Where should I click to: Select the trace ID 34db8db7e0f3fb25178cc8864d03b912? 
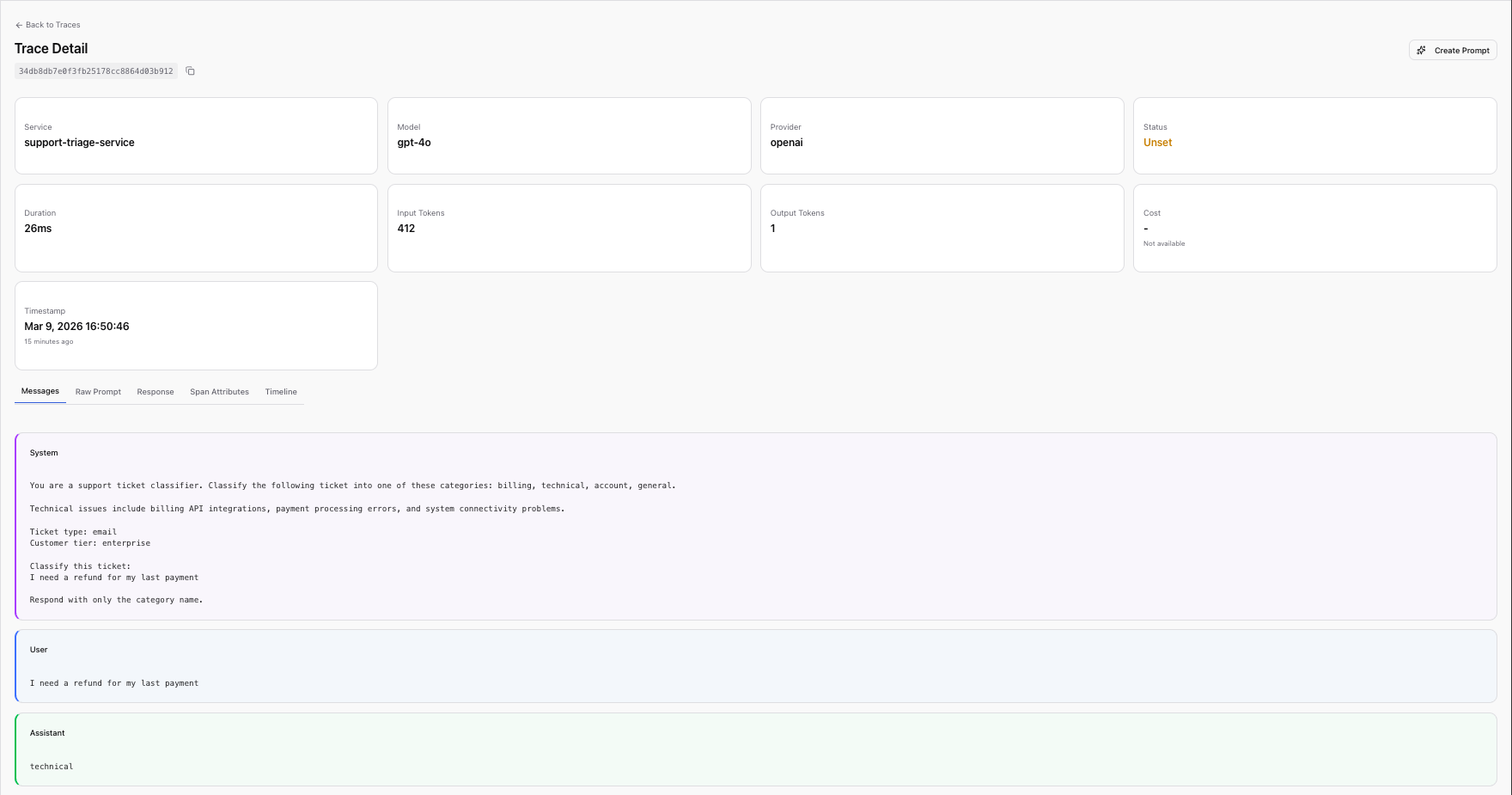pos(95,70)
